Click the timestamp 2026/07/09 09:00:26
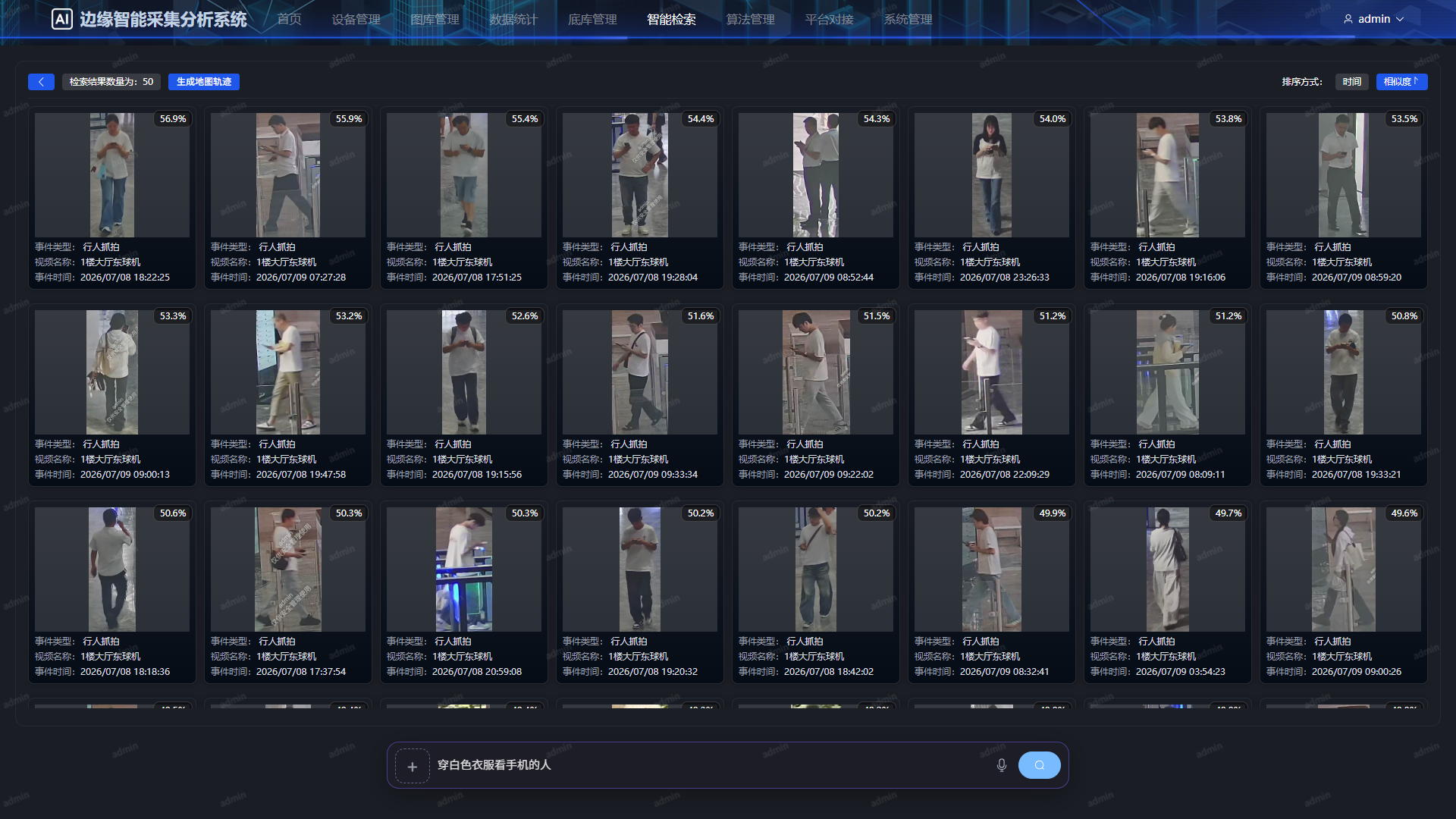Screen dimensions: 1456x819 coord(1357,672)
